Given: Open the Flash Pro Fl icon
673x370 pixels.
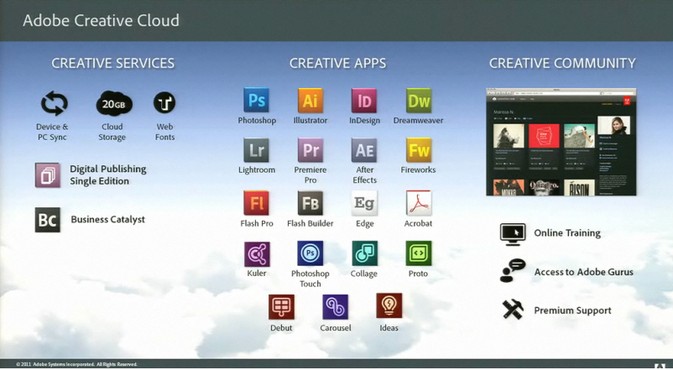Looking at the screenshot, I should [256, 203].
